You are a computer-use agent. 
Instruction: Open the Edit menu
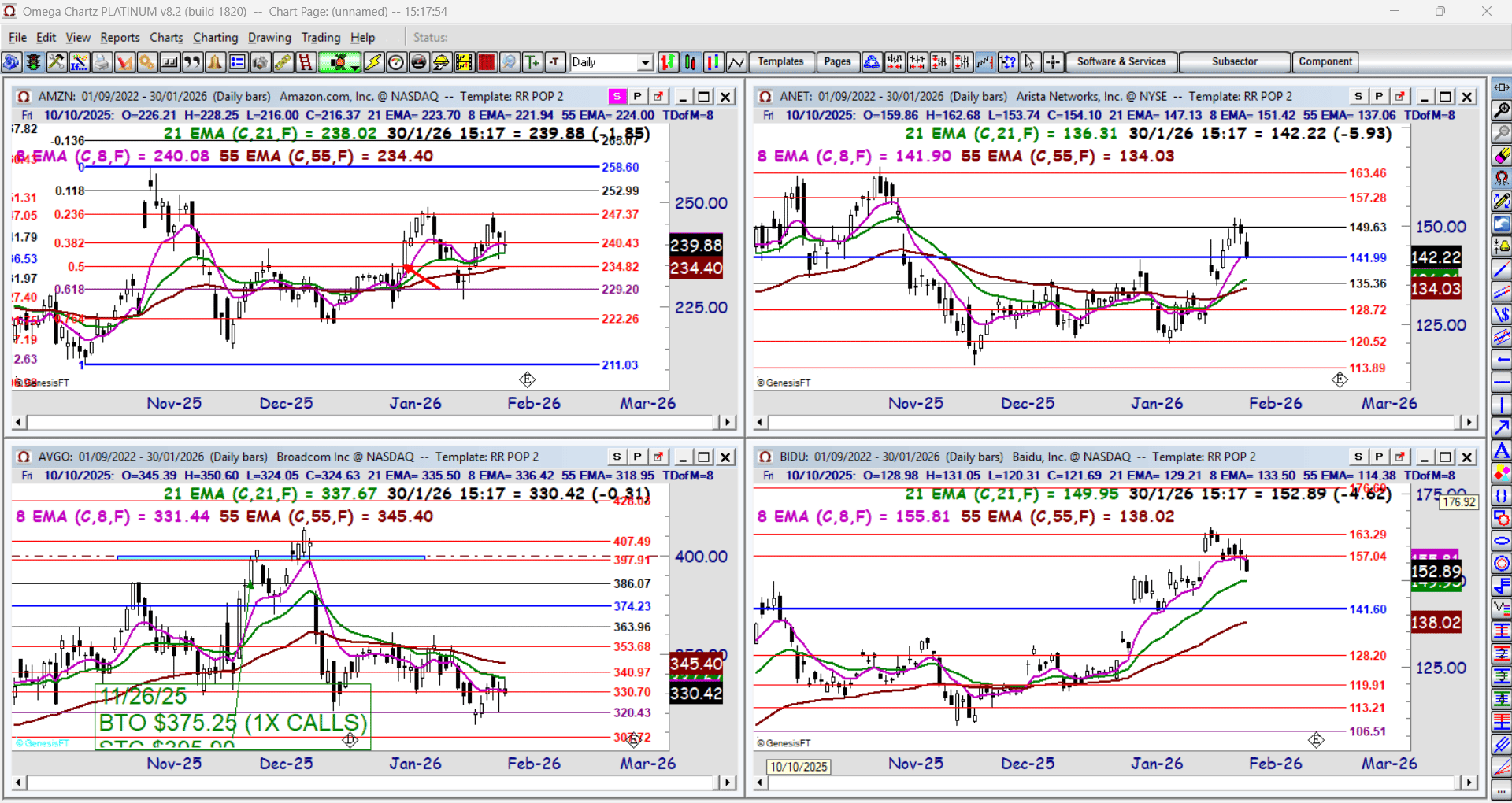click(46, 37)
